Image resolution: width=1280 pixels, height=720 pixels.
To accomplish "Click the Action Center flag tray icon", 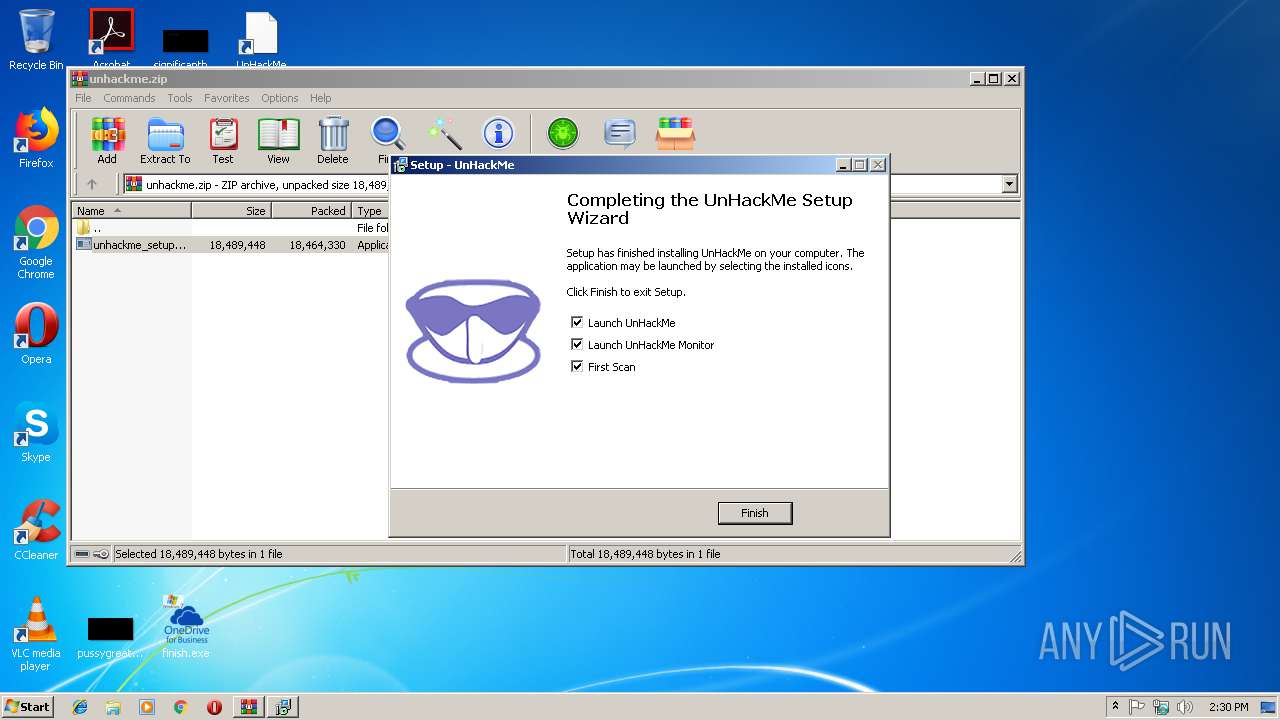I will click(1137, 707).
